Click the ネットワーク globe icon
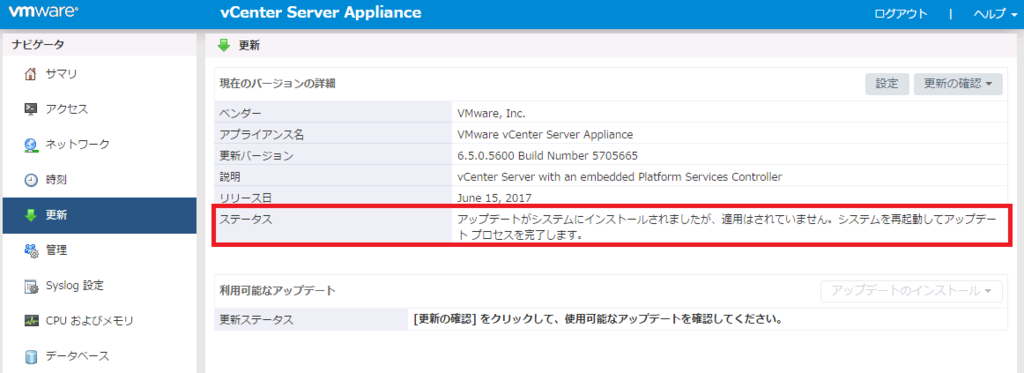 pyautogui.click(x=31, y=144)
